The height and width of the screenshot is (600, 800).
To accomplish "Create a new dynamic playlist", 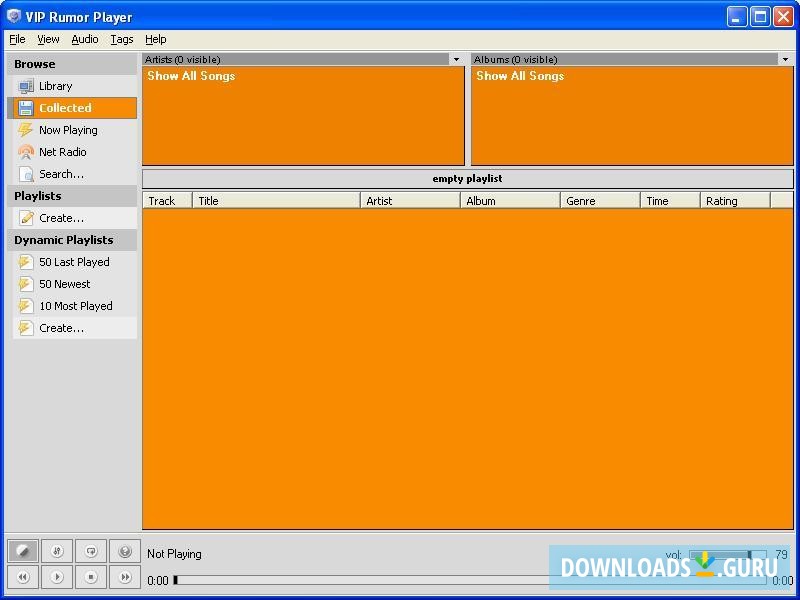I will click(x=74, y=328).
